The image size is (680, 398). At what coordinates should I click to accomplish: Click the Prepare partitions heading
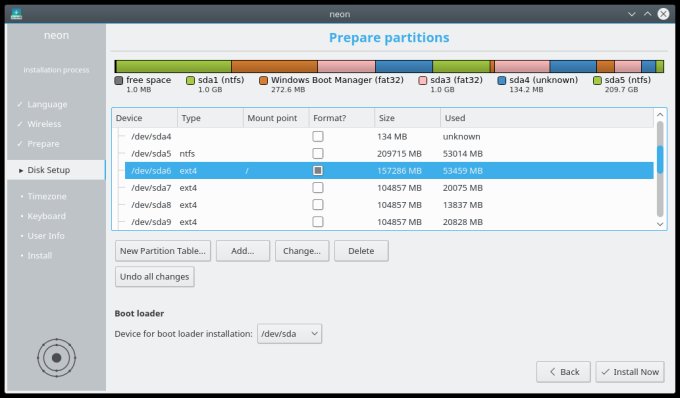click(x=389, y=38)
